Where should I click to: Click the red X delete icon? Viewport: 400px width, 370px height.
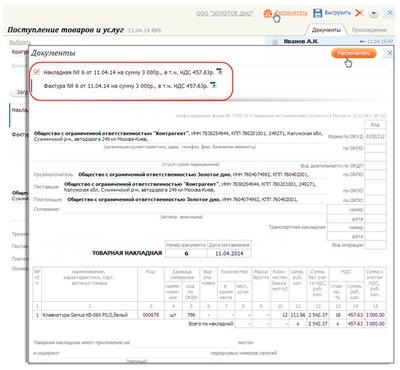click(x=359, y=13)
